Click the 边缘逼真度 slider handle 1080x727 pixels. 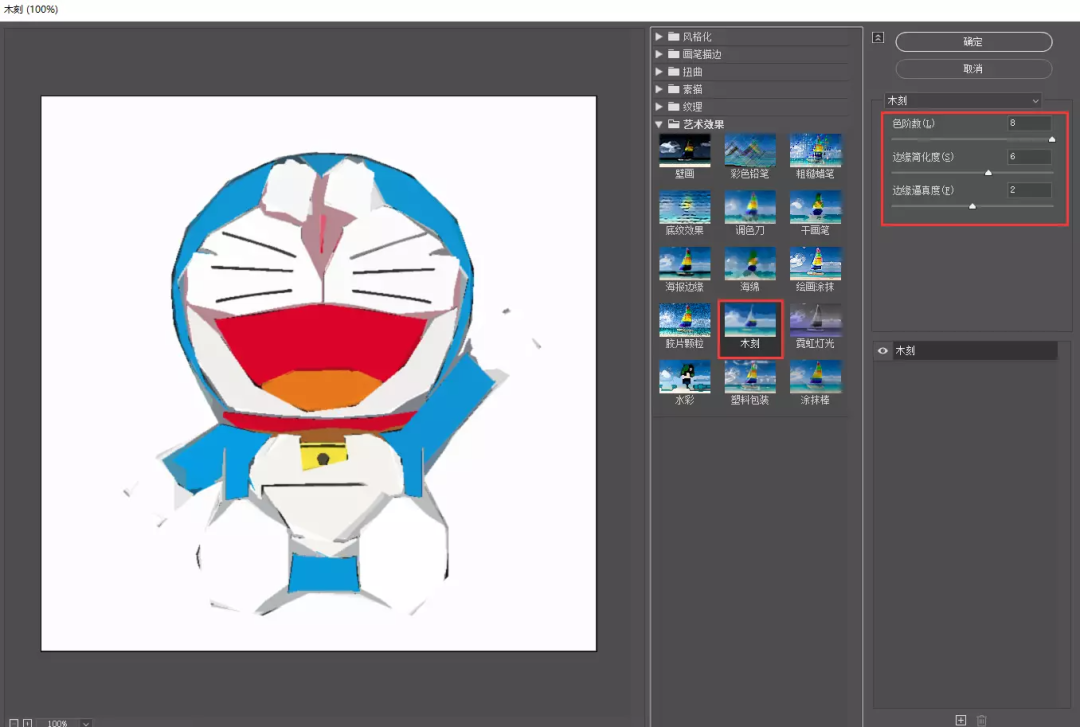pyautogui.click(x=973, y=206)
